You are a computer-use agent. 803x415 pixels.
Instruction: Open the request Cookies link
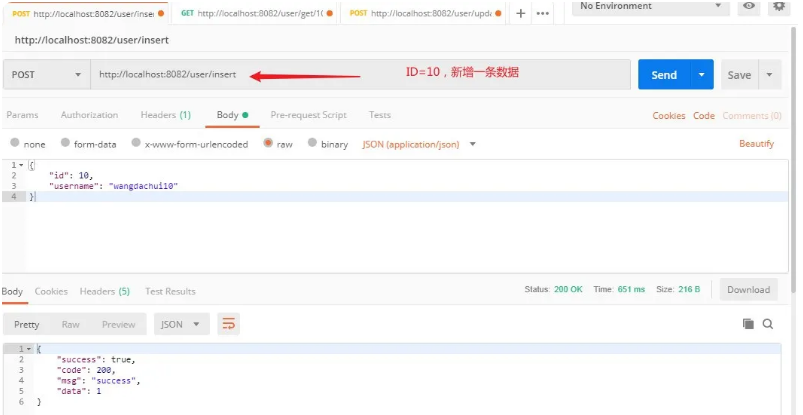tap(669, 116)
